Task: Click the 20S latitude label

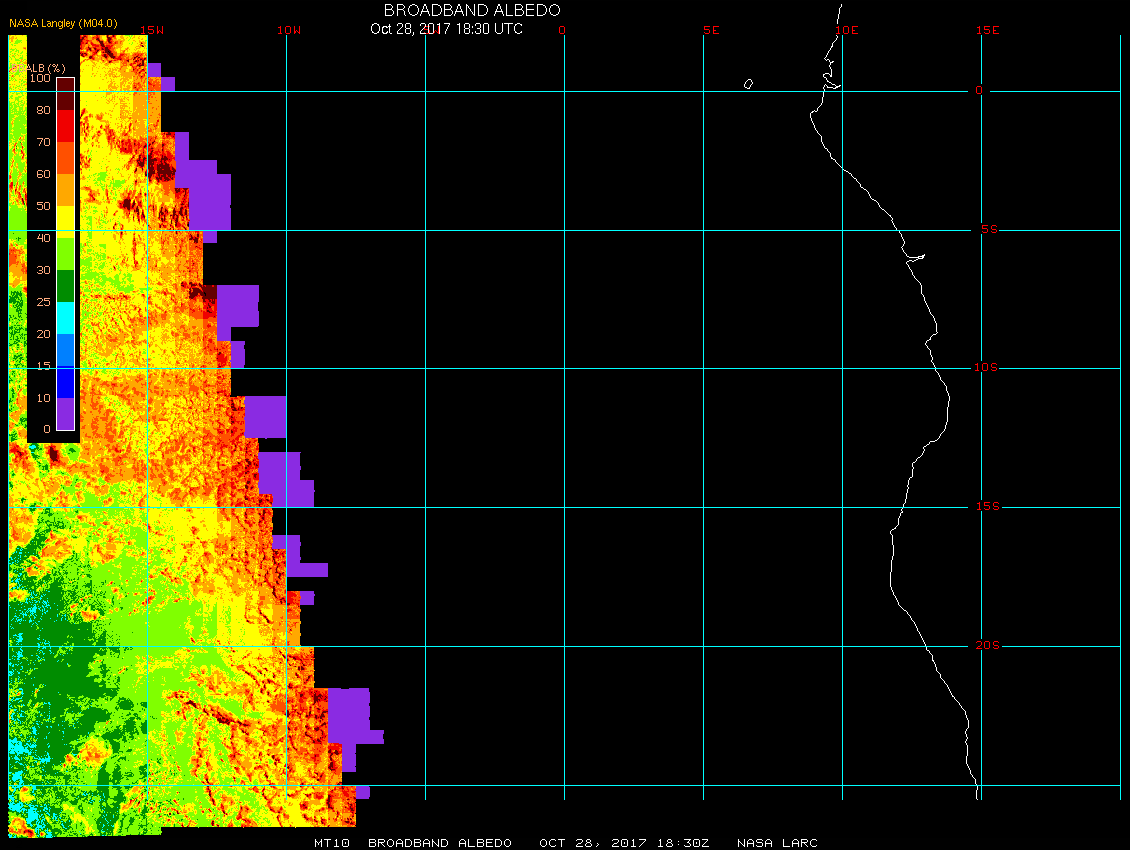Action: [x=987, y=646]
